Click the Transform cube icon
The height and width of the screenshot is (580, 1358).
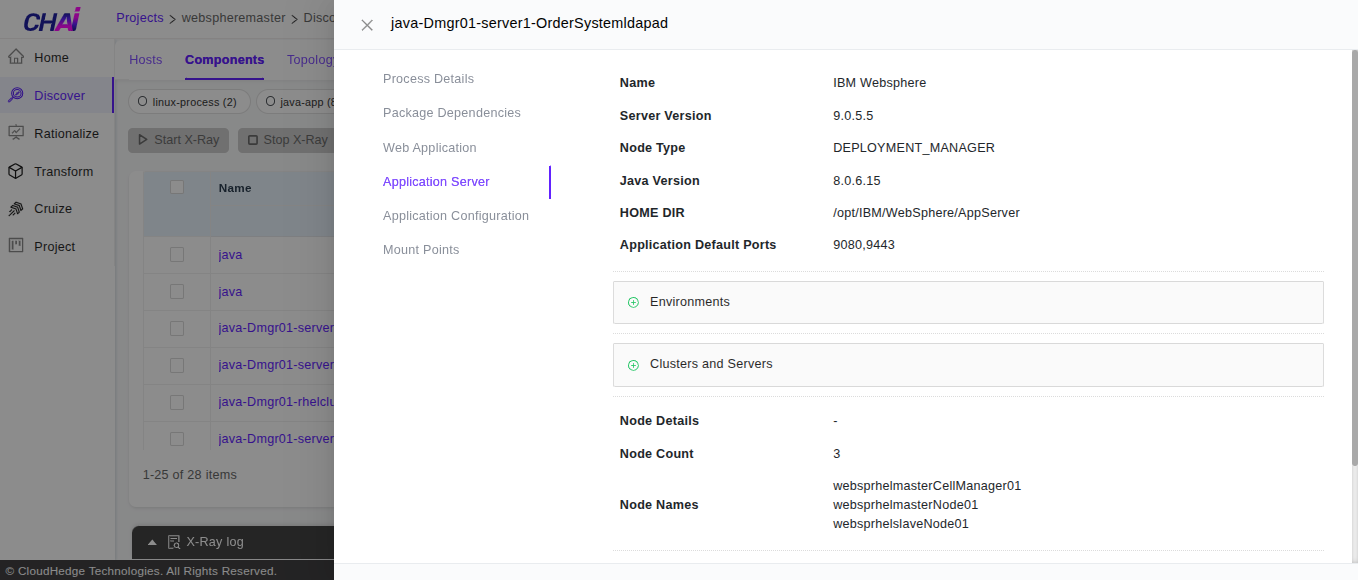16,171
